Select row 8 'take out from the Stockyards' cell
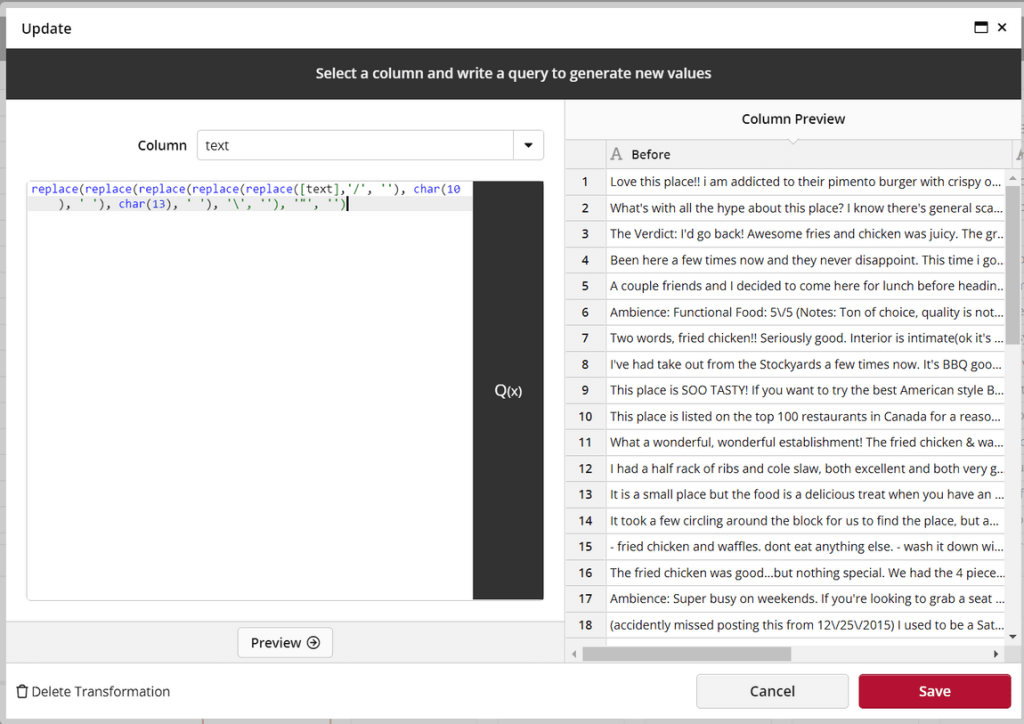This screenshot has width=1024, height=724. coord(806,364)
